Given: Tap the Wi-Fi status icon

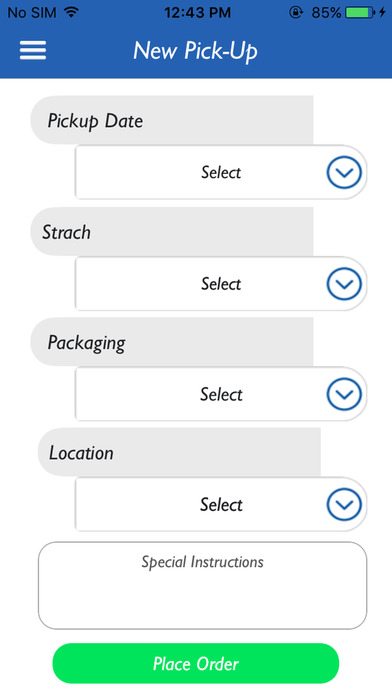Looking at the screenshot, I should pos(71,12).
